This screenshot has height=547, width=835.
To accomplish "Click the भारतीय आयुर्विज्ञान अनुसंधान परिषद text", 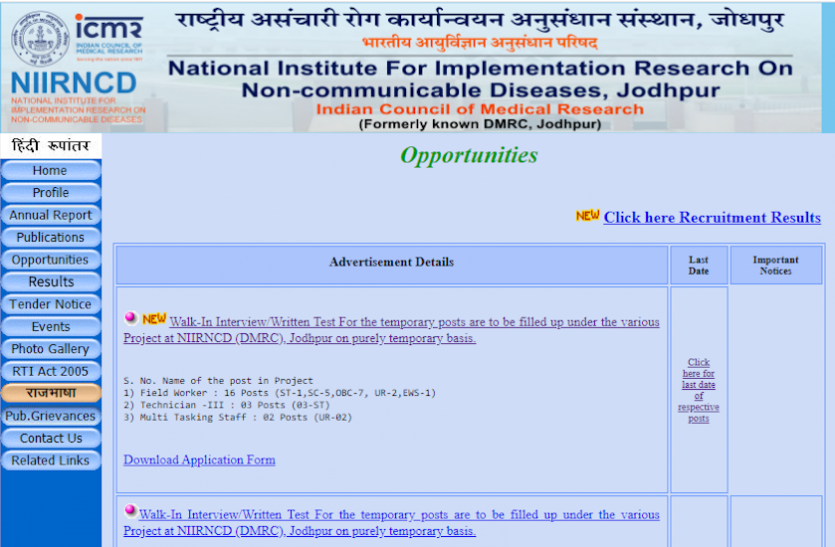I will tap(480, 43).
